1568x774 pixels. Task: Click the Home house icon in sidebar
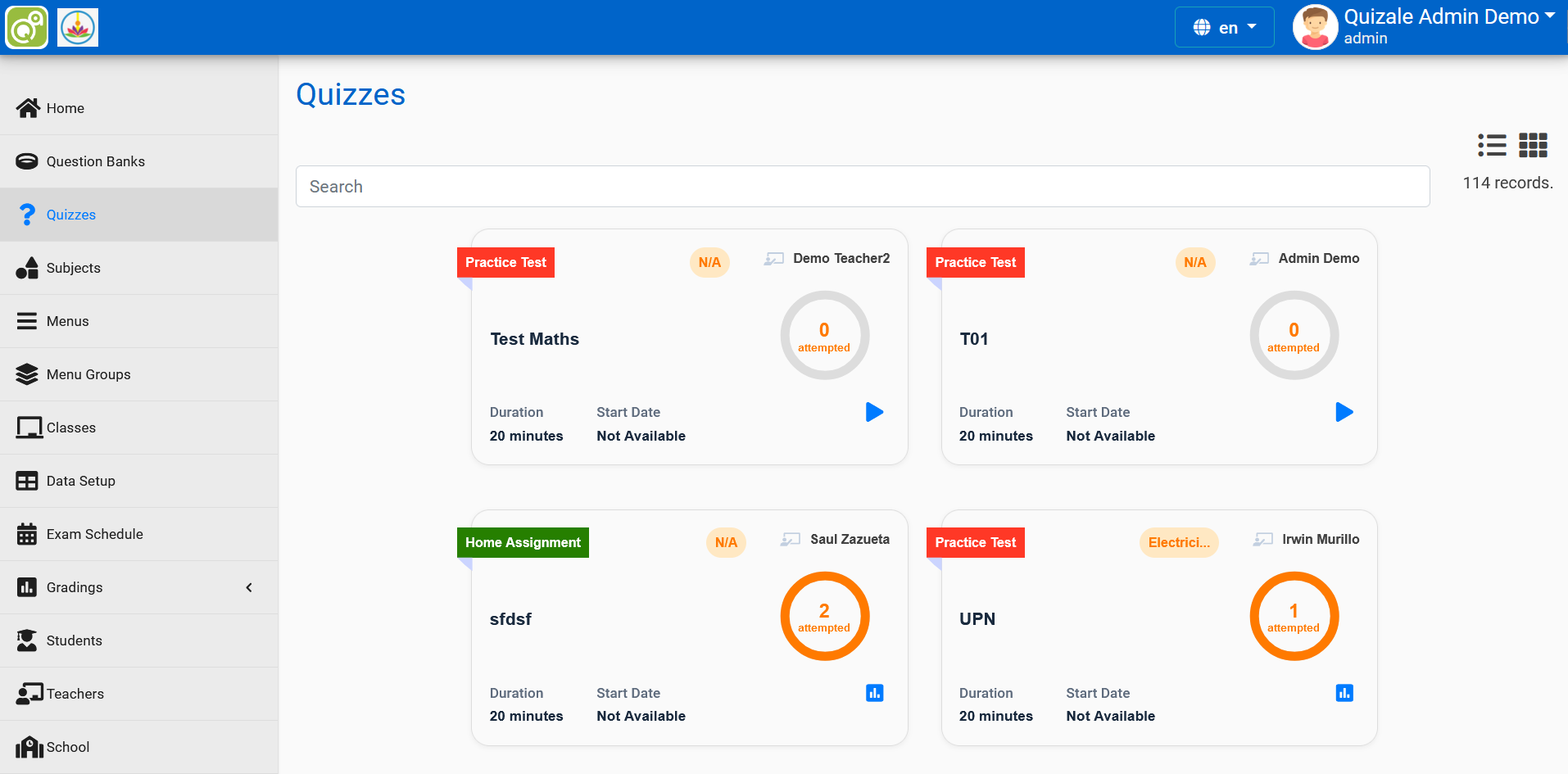[28, 108]
